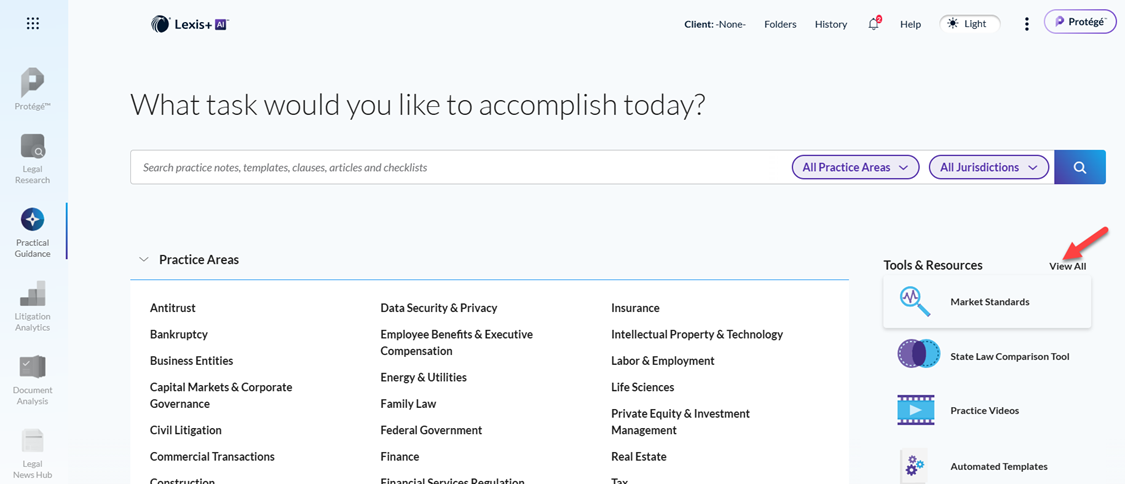Viewport: 1125px width, 484px height.
Task: Toggle the Light theme switch
Action: [x=969, y=24]
